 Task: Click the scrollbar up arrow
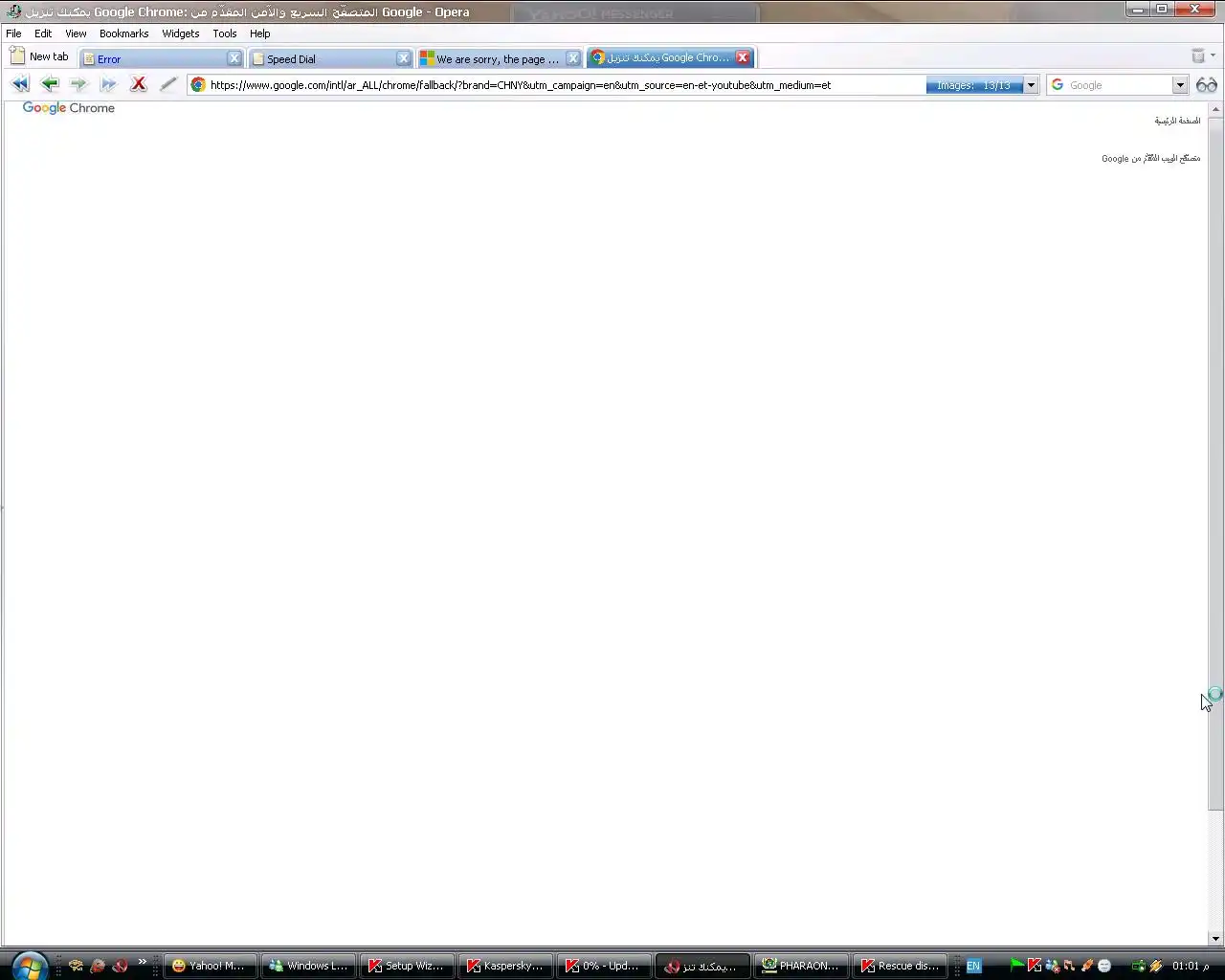pos(1215,109)
